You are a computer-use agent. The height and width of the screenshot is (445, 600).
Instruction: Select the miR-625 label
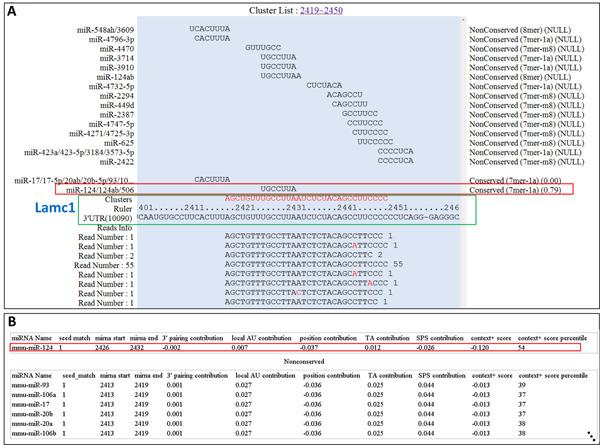coord(119,143)
